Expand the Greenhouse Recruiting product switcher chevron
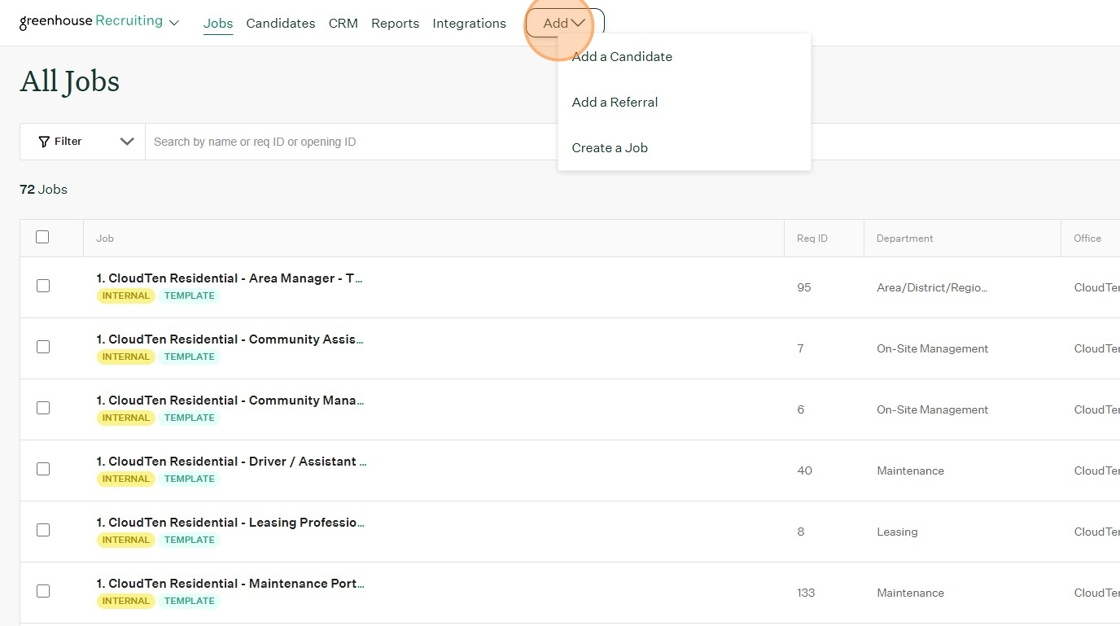Viewport: 1120px width, 626px height. tap(174, 23)
